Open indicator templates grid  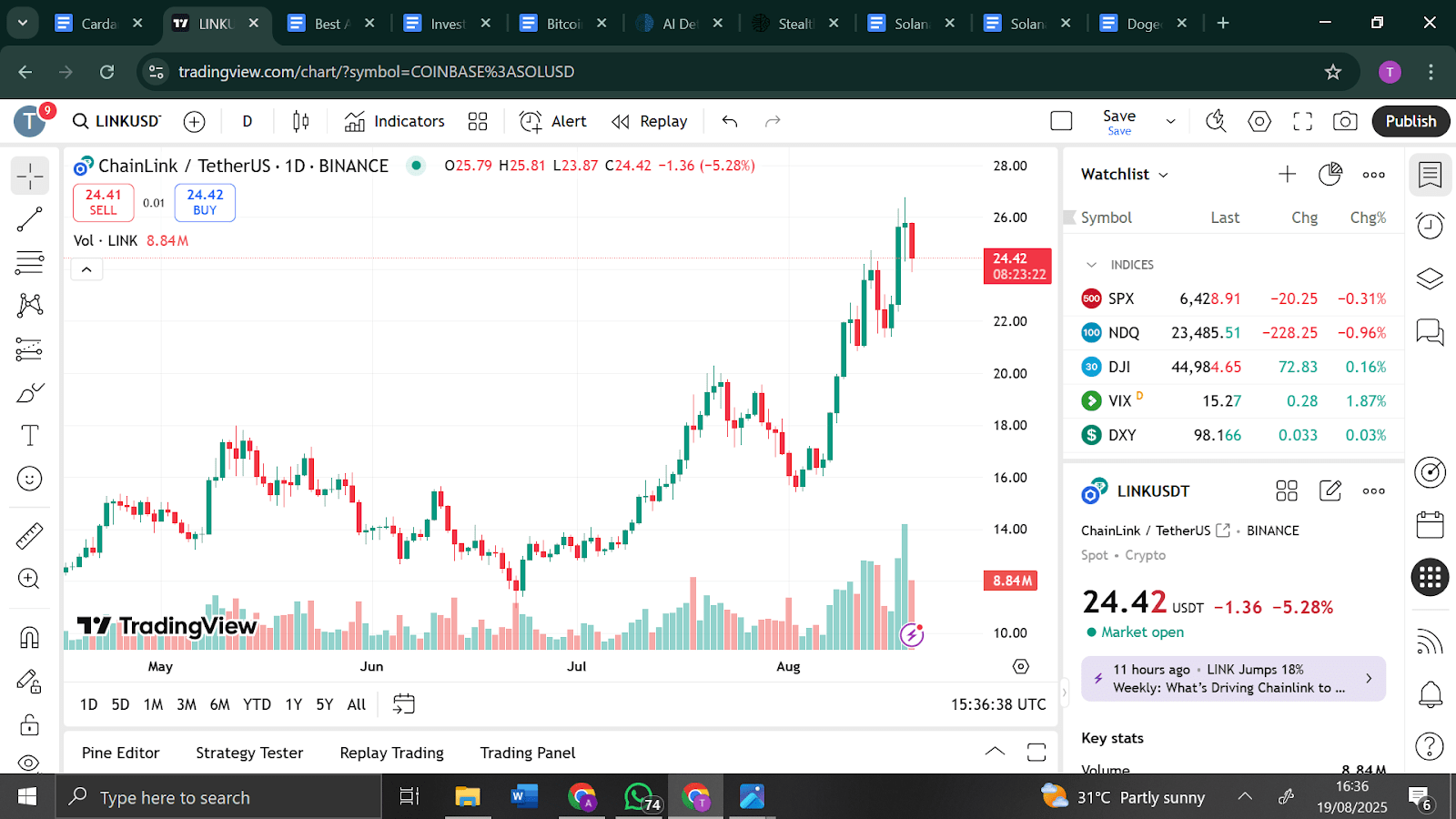click(478, 121)
